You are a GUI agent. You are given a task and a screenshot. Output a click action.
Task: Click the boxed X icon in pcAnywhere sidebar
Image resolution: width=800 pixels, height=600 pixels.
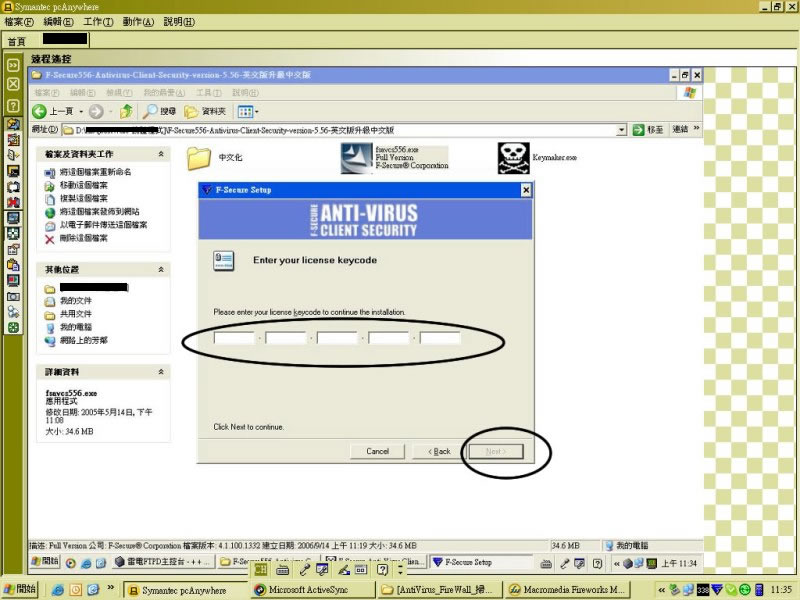coord(13,84)
